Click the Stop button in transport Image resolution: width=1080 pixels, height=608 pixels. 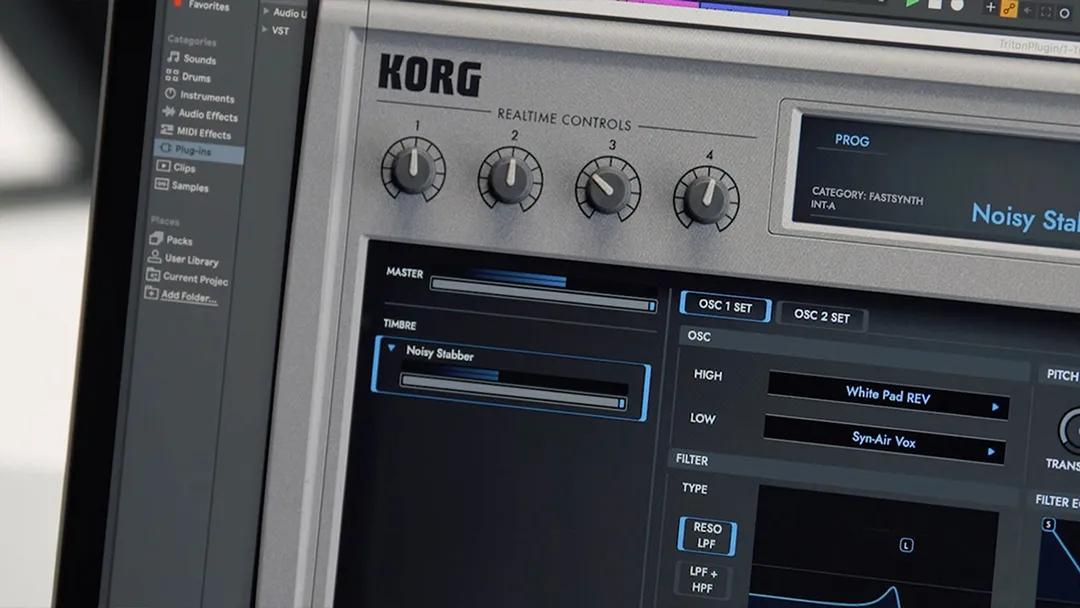(x=935, y=4)
